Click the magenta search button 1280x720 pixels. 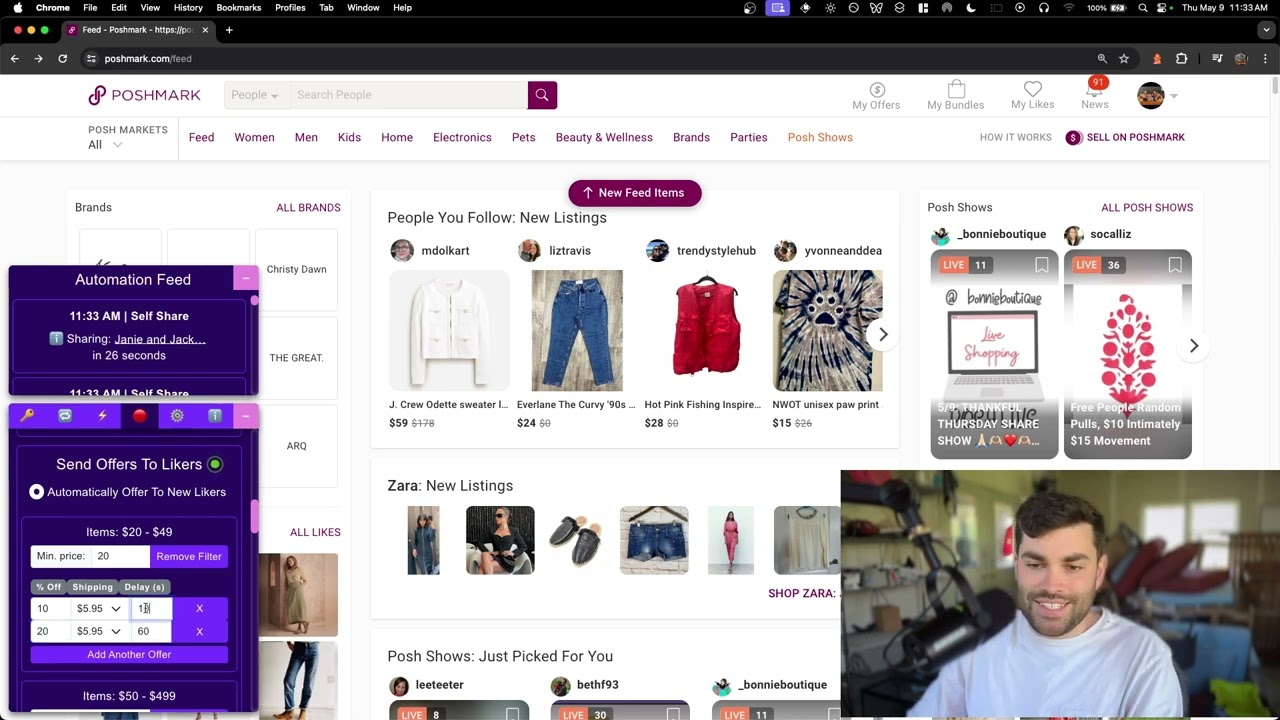point(542,95)
